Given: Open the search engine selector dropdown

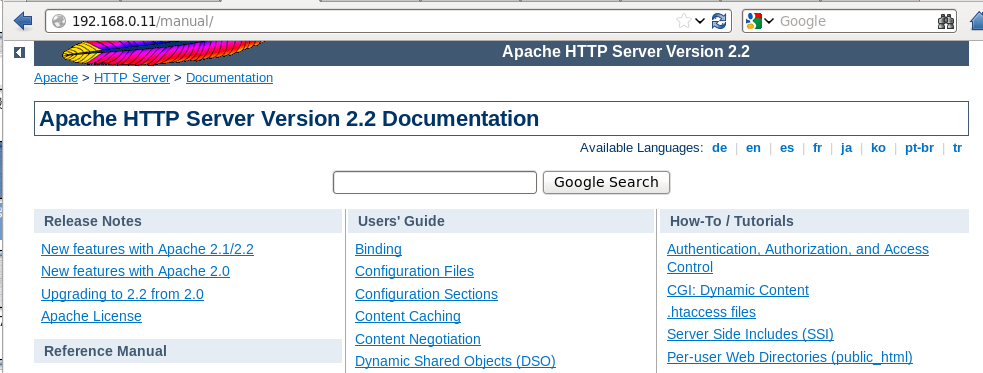Looking at the screenshot, I should coord(769,21).
